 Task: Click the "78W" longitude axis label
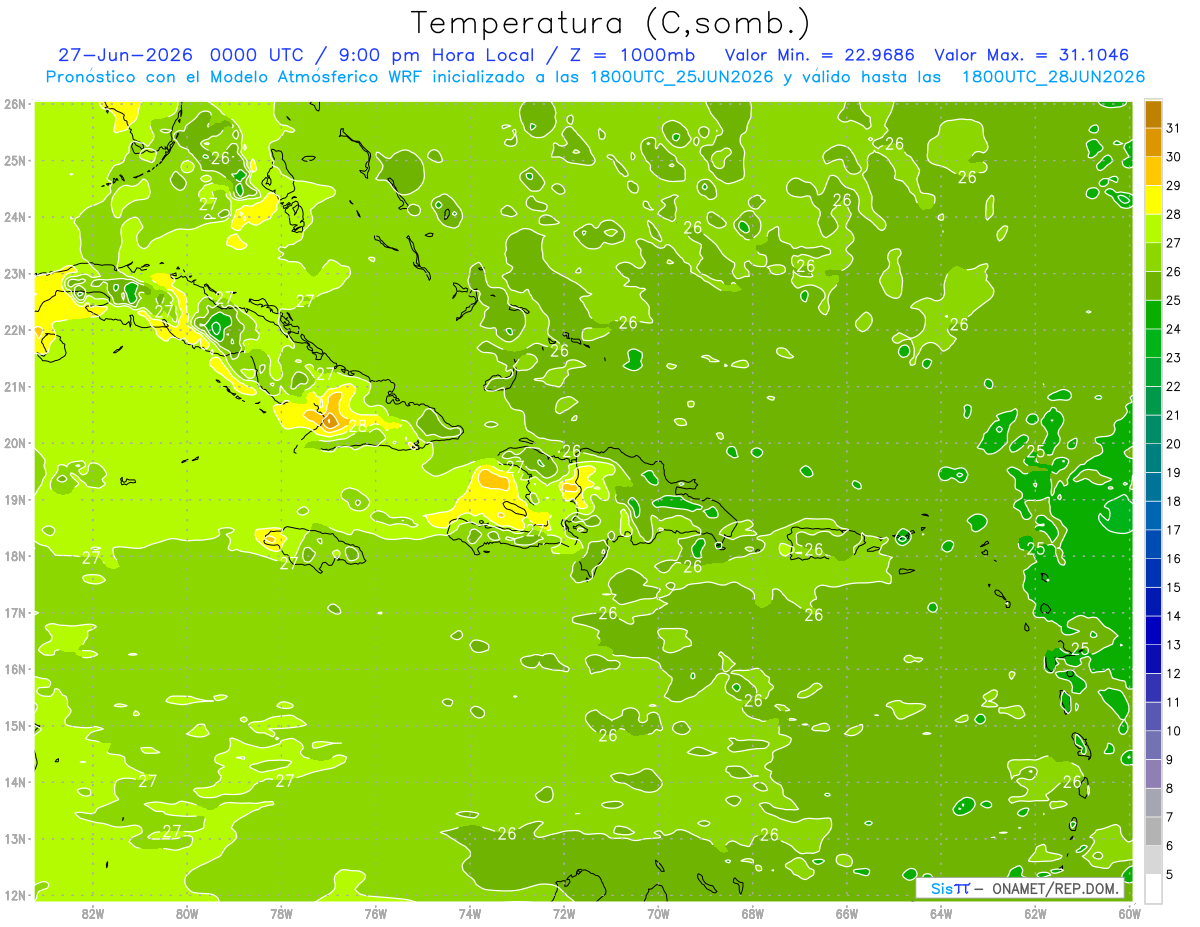click(x=281, y=912)
